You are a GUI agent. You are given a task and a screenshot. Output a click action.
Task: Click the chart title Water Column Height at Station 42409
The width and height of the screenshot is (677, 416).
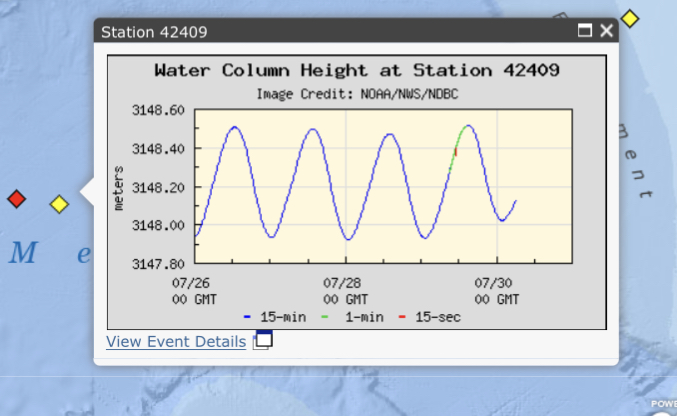click(357, 70)
